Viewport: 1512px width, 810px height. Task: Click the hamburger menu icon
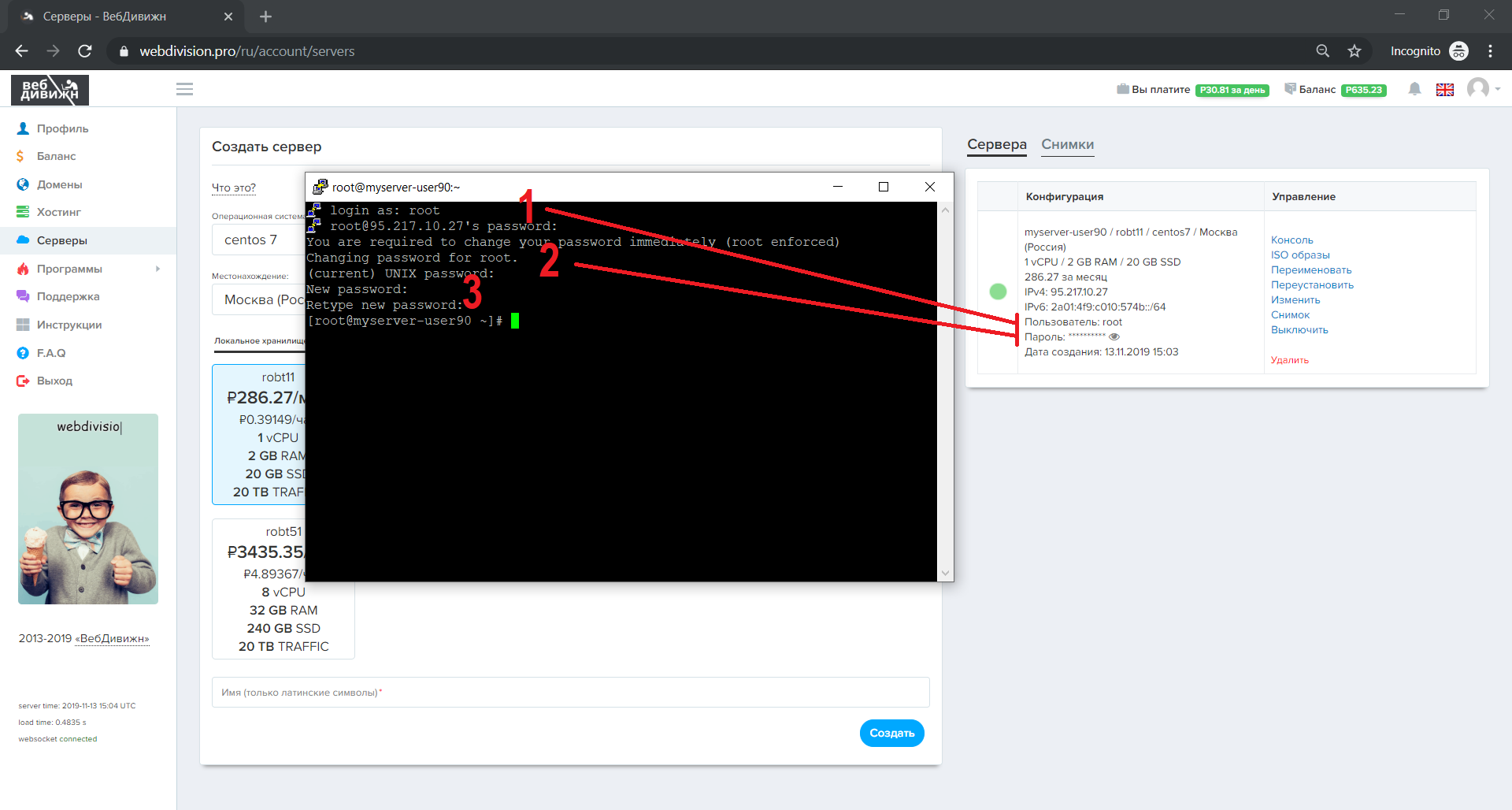[184, 89]
